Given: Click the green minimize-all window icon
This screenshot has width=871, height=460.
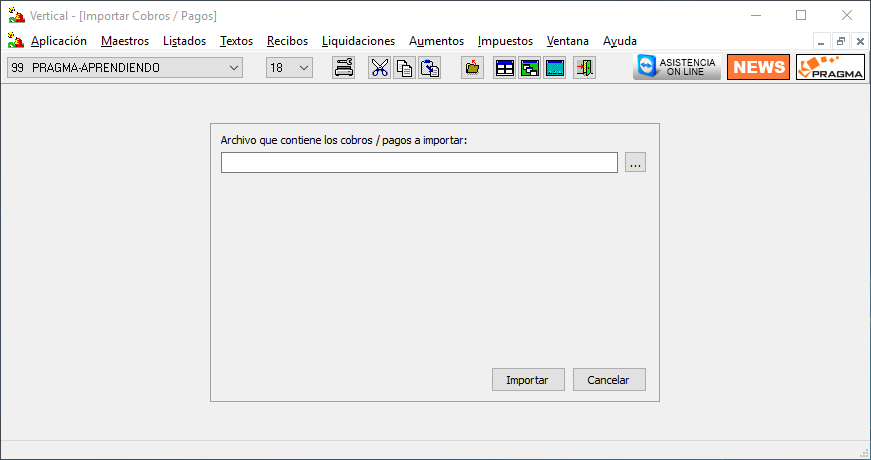Looking at the screenshot, I should pyautogui.click(x=554, y=68).
